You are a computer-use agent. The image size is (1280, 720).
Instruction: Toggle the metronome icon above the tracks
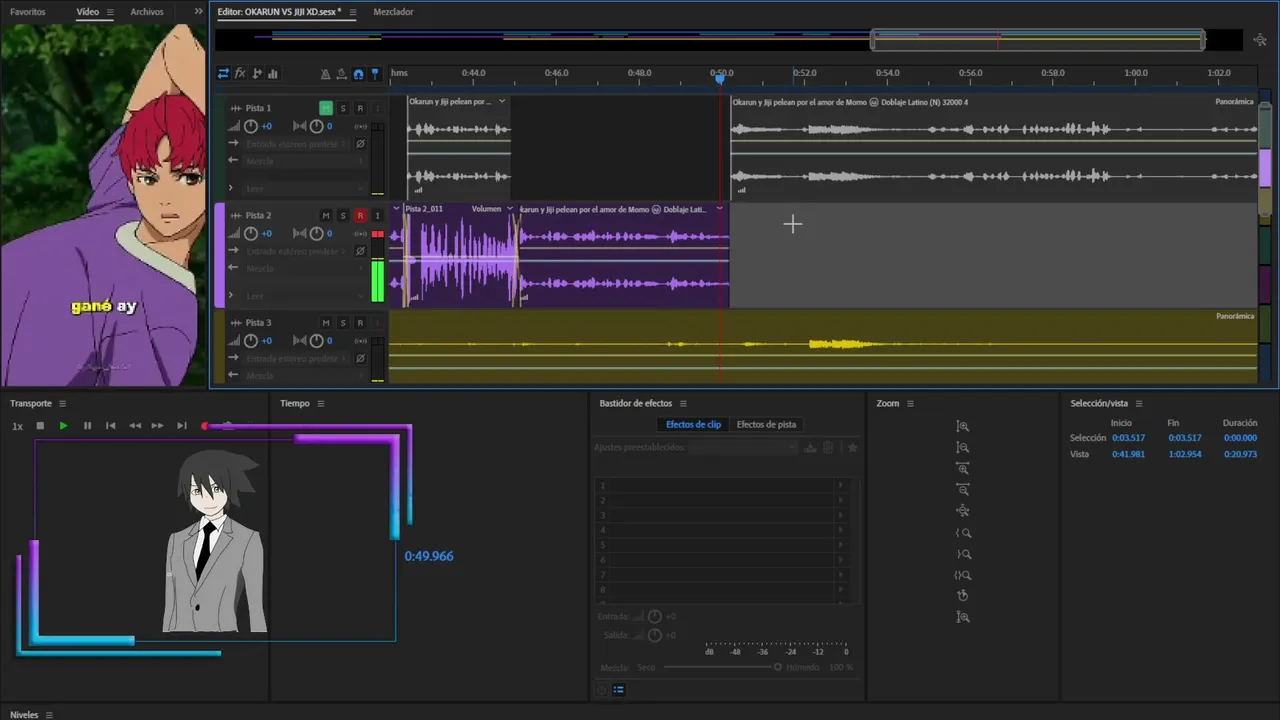coord(325,74)
